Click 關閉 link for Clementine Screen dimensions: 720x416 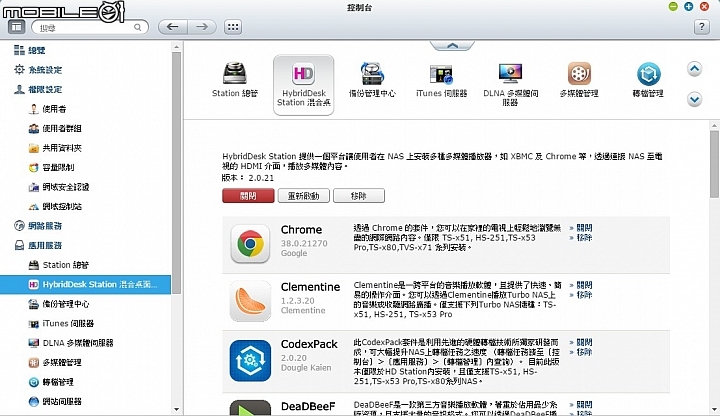click(584, 285)
